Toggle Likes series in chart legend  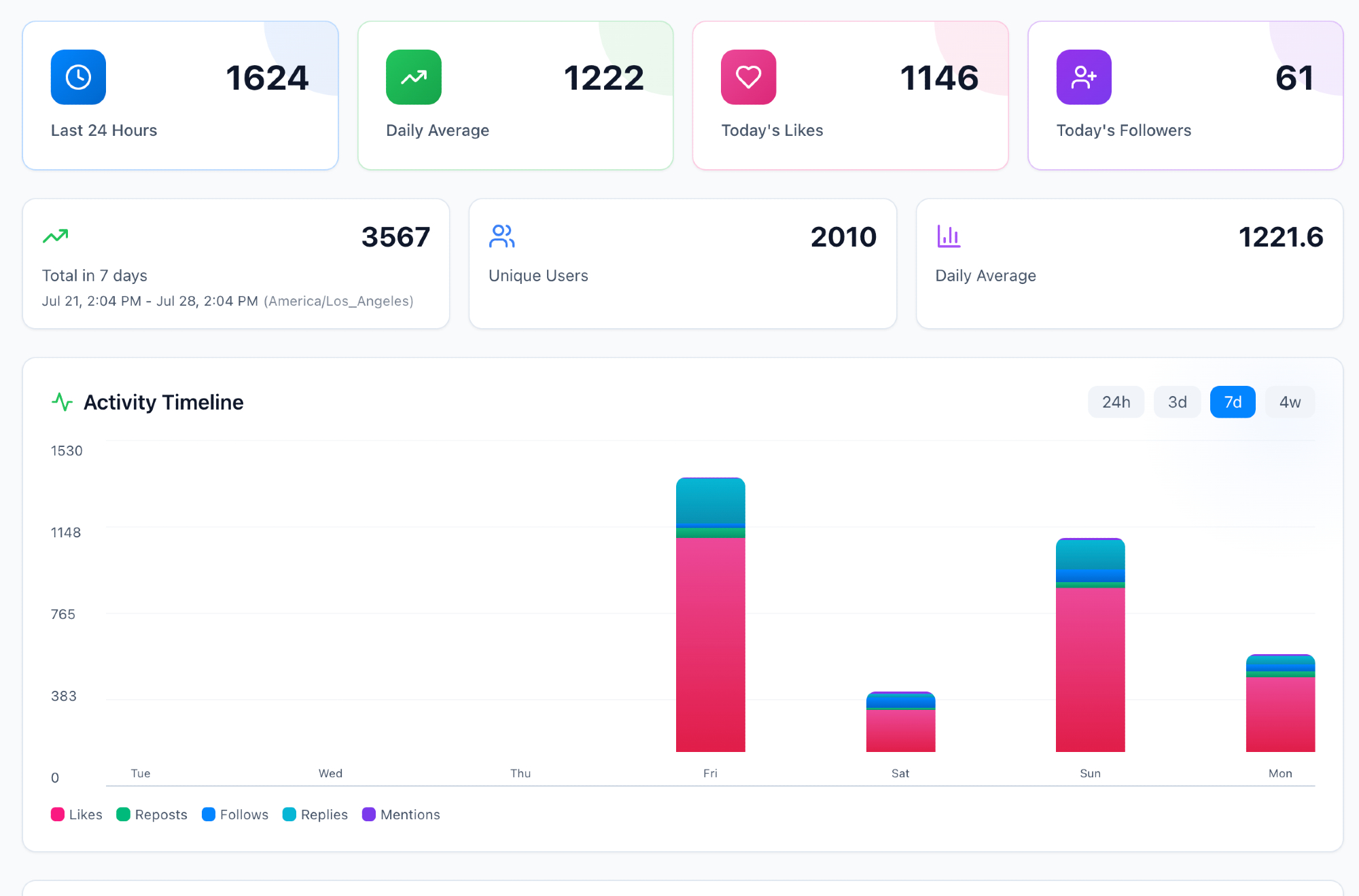[x=77, y=814]
